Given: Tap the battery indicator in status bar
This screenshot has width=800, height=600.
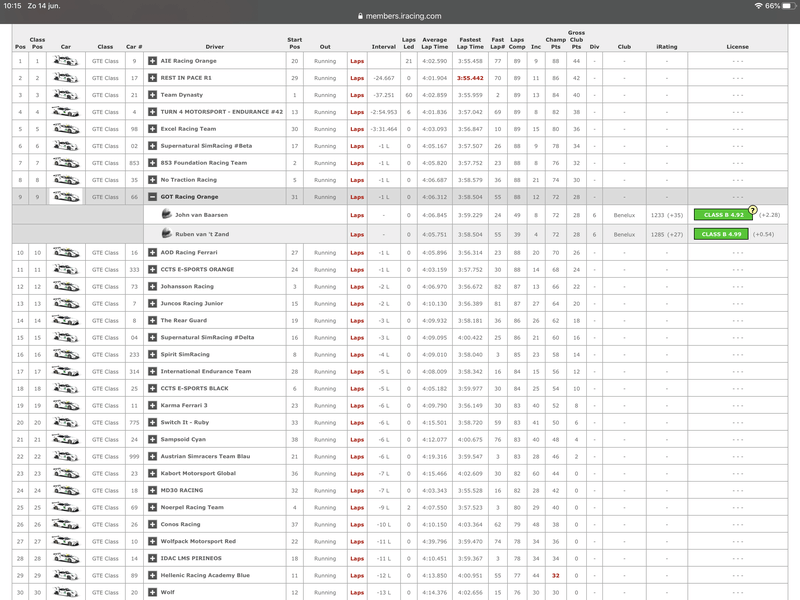Looking at the screenshot, I should coord(789,6).
